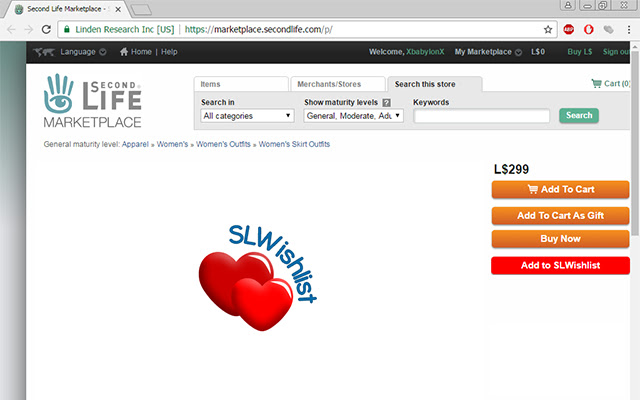This screenshot has width=640, height=400.
Task: Sign out of the marketplace
Action: 616,52
